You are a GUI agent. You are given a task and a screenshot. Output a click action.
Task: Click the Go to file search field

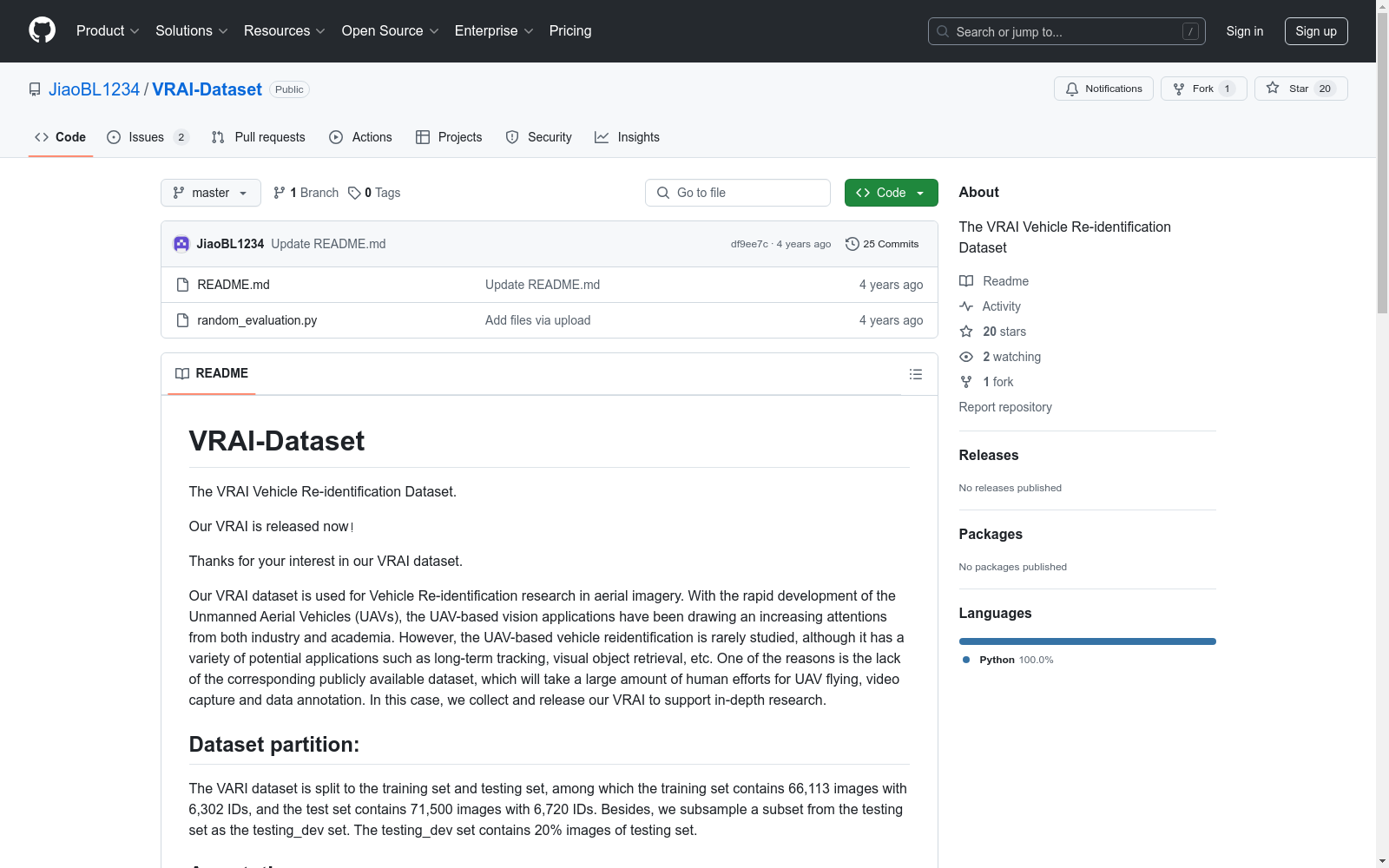(738, 193)
